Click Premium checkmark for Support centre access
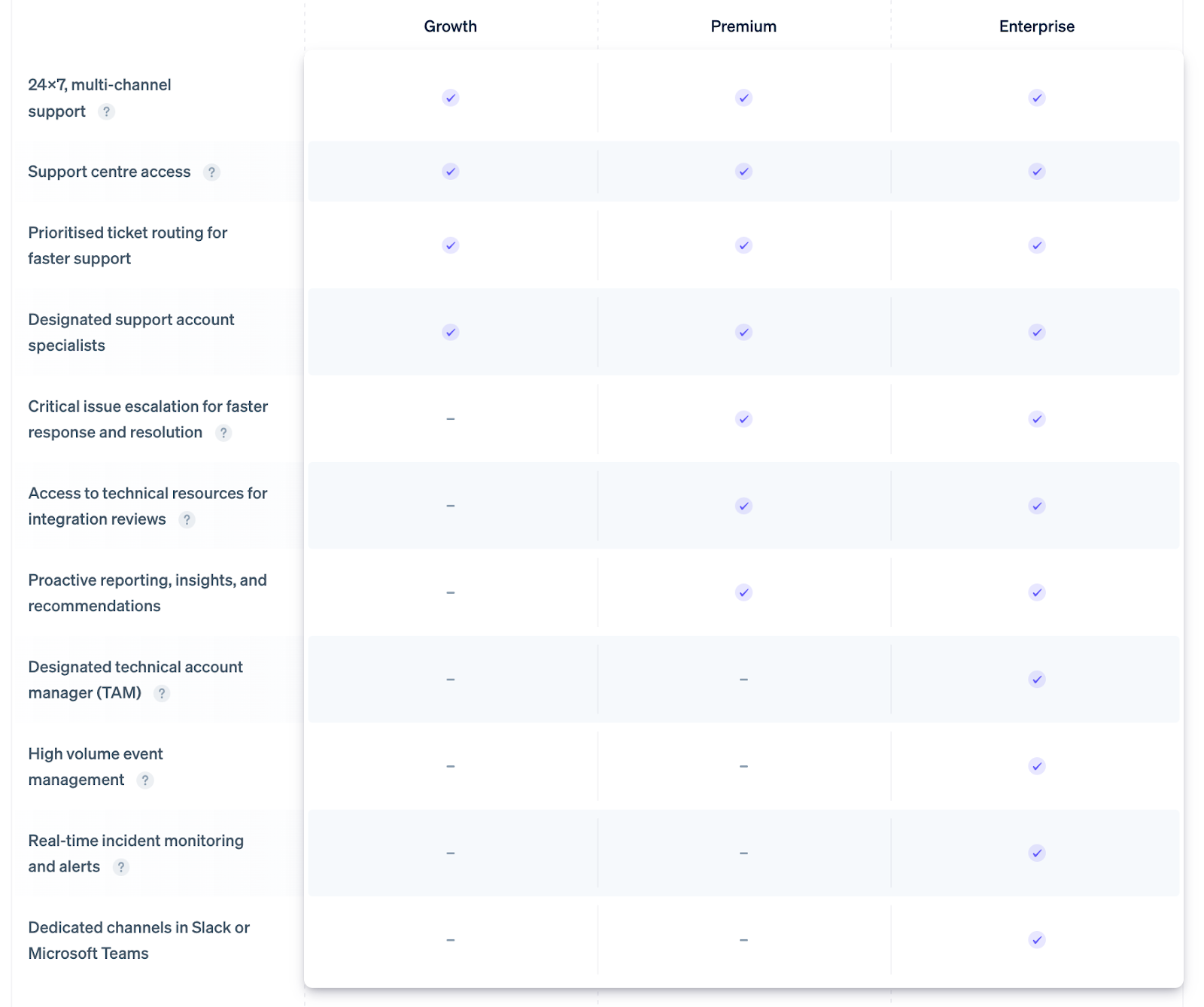Screen dimensions: 1204x1007 click(x=743, y=172)
